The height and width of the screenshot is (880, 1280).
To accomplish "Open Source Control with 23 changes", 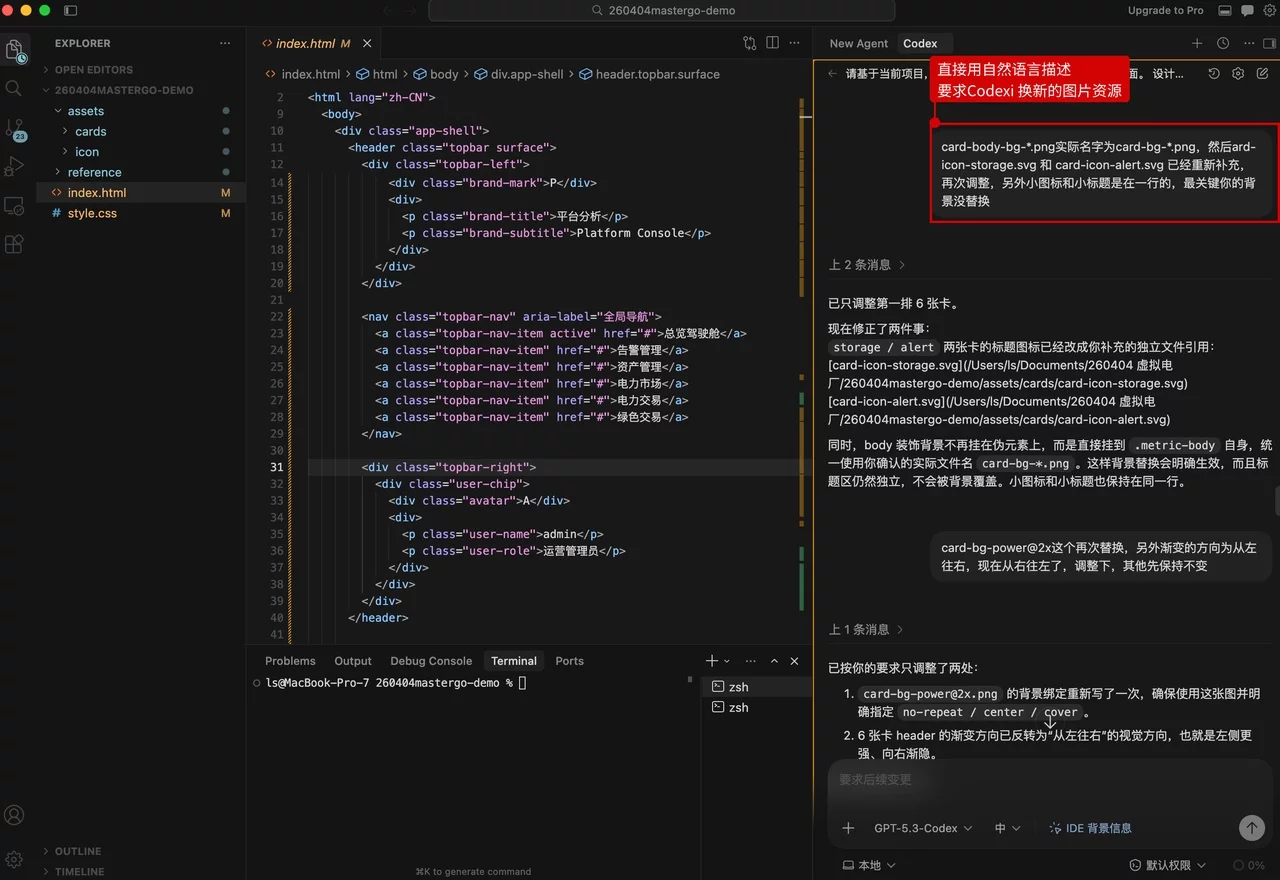I will pyautogui.click(x=14, y=129).
